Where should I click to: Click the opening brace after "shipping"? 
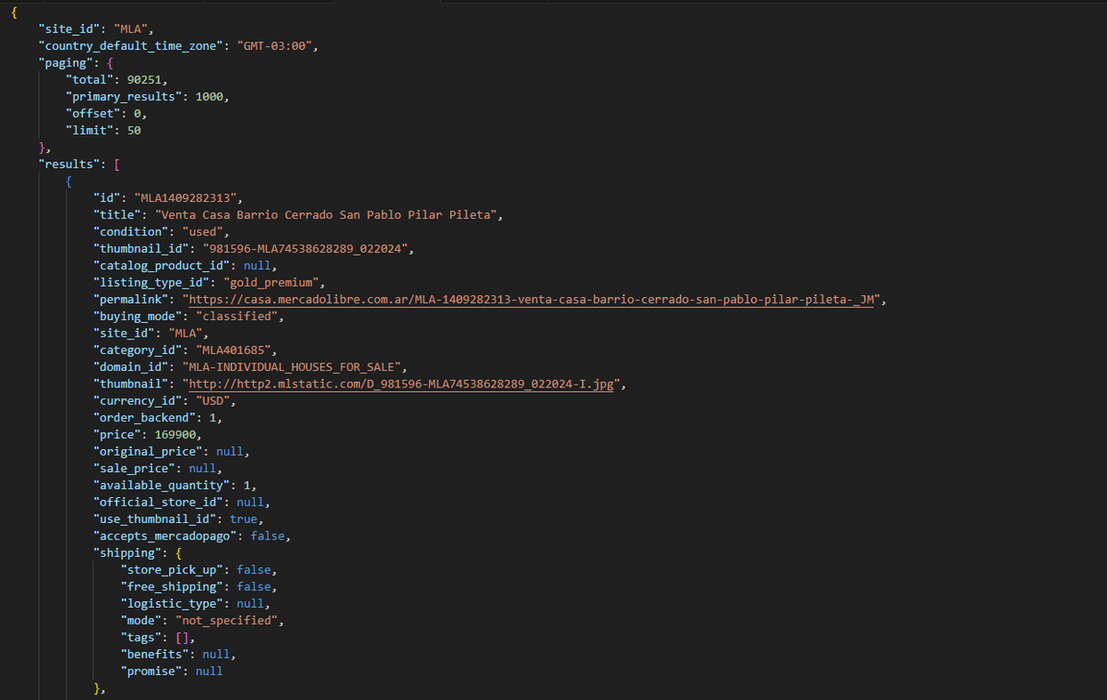(178, 553)
